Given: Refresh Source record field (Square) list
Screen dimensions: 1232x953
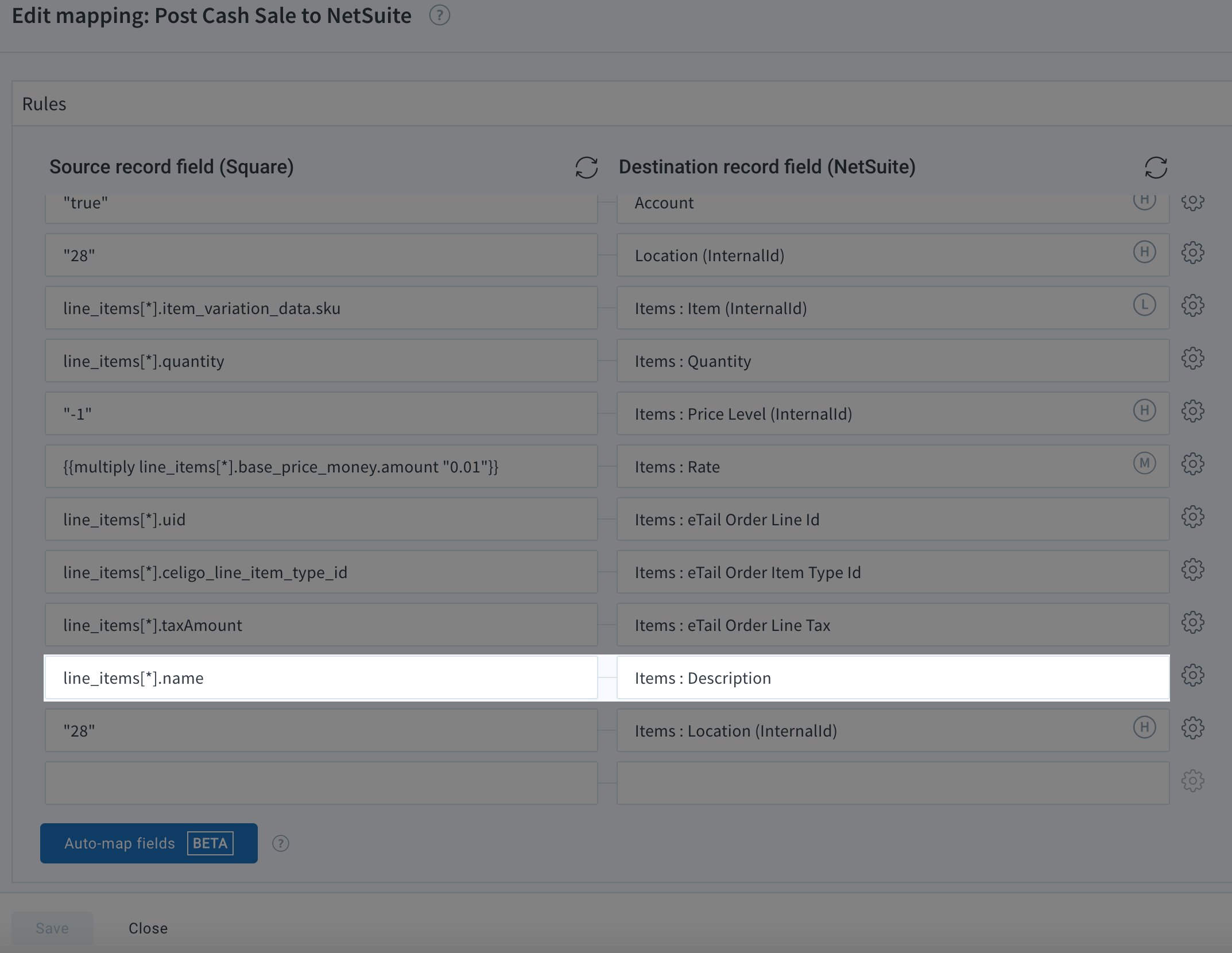Looking at the screenshot, I should pyautogui.click(x=586, y=168).
